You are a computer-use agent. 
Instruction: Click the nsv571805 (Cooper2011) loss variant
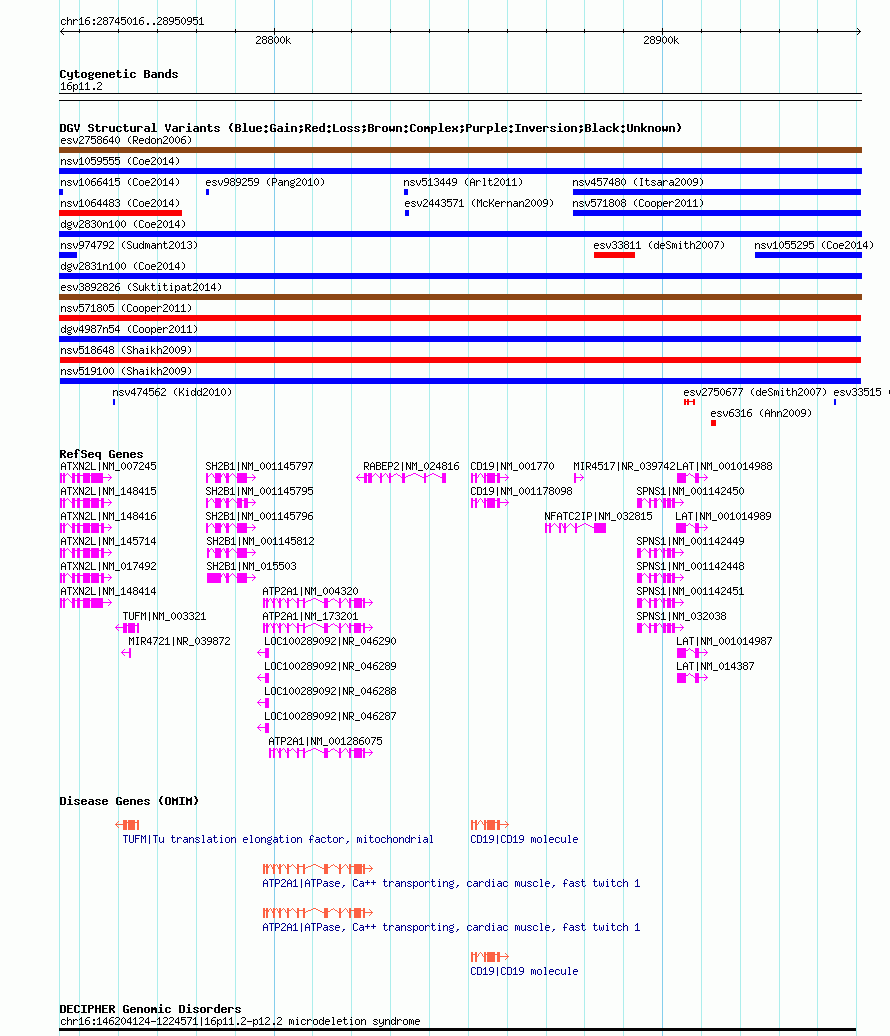tap(461, 318)
